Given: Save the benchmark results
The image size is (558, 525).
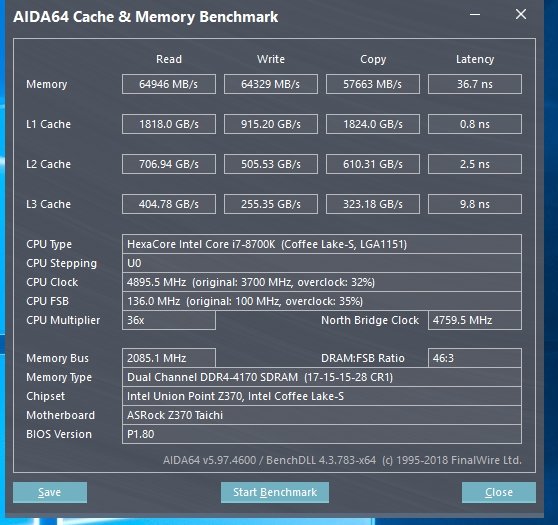Looking at the screenshot, I should pos(50,492).
